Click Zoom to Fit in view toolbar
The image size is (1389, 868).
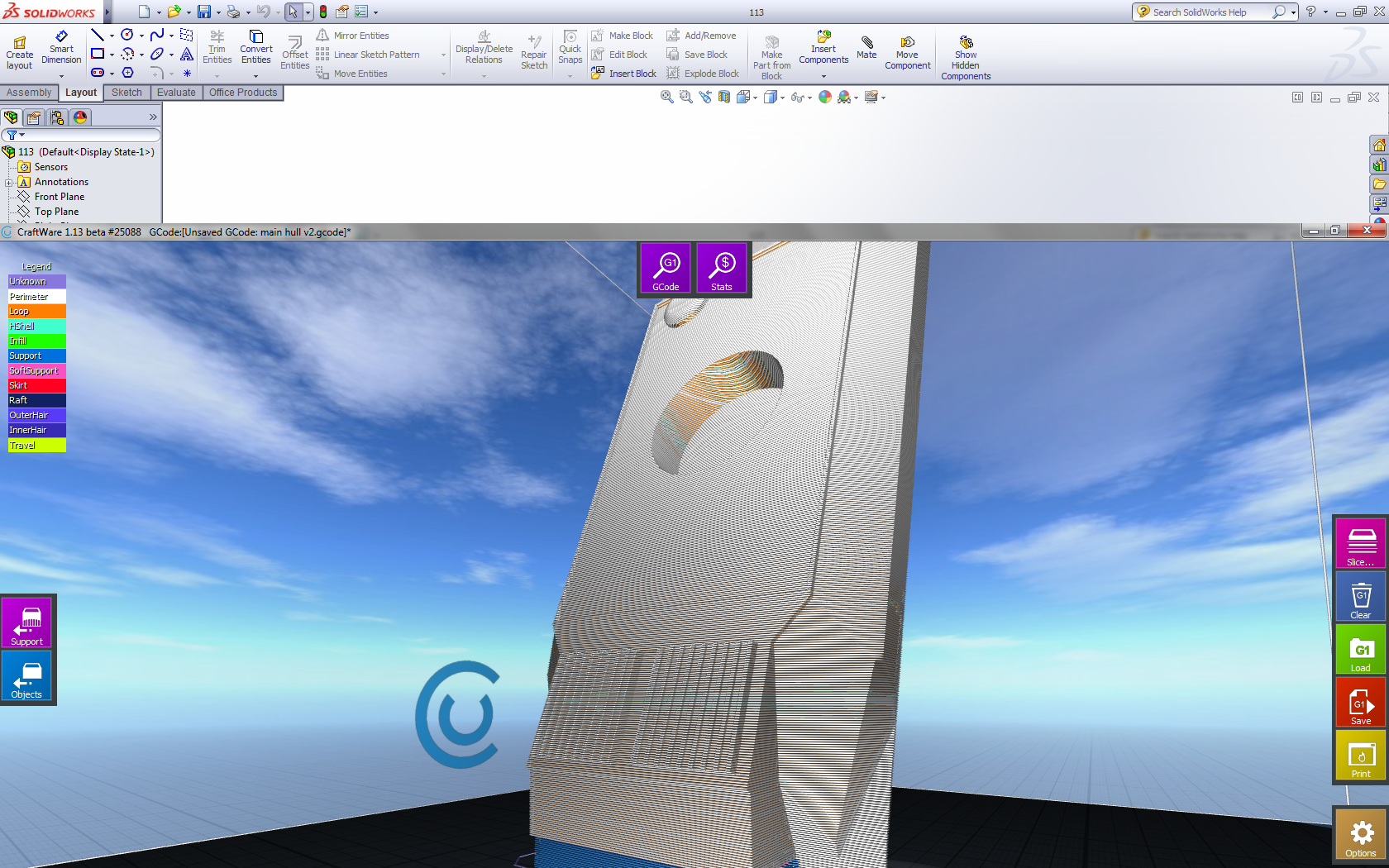(x=666, y=98)
